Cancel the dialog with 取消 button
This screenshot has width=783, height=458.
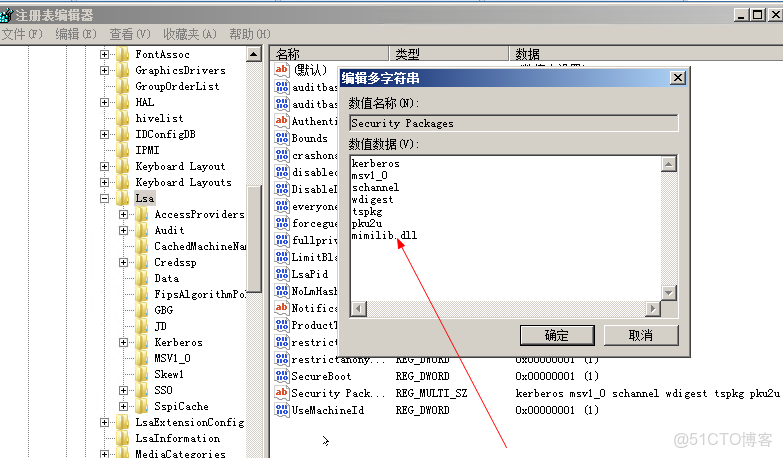point(641,335)
